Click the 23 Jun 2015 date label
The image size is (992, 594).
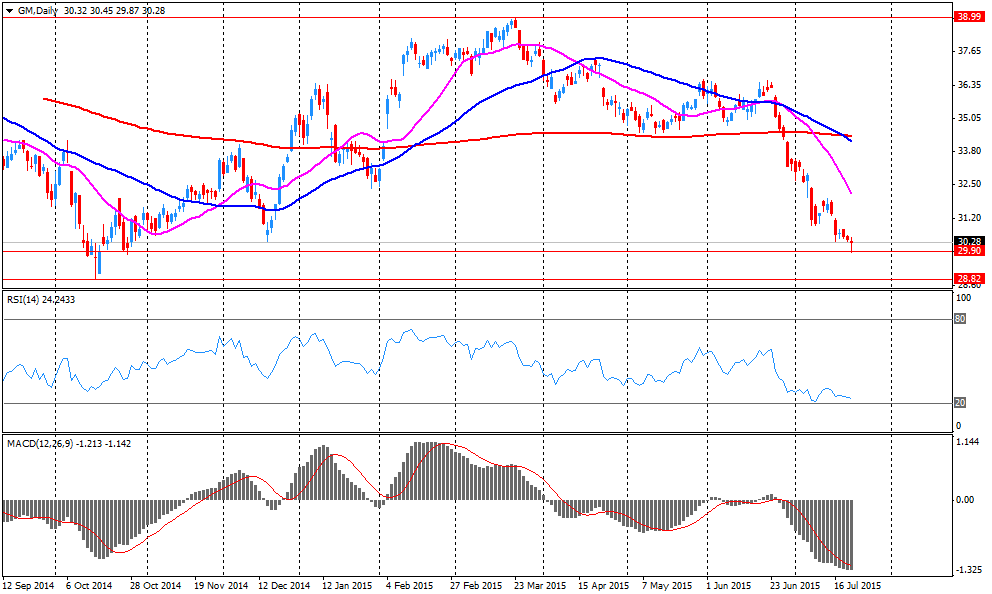coord(795,586)
